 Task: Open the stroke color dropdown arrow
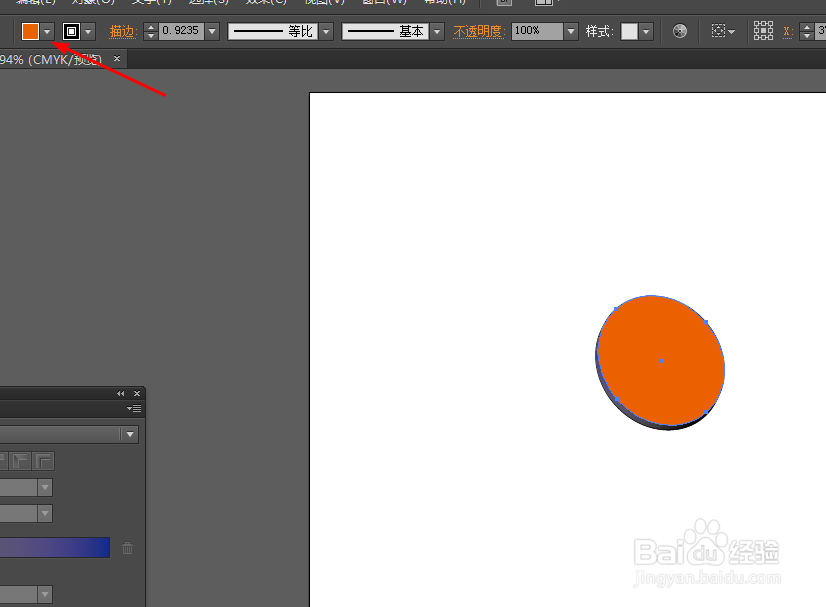coord(88,32)
